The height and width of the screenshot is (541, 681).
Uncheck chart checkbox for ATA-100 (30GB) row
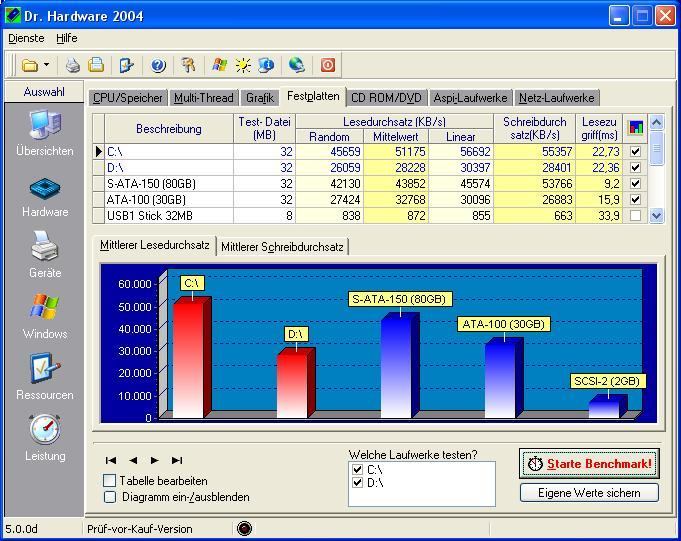(x=635, y=199)
